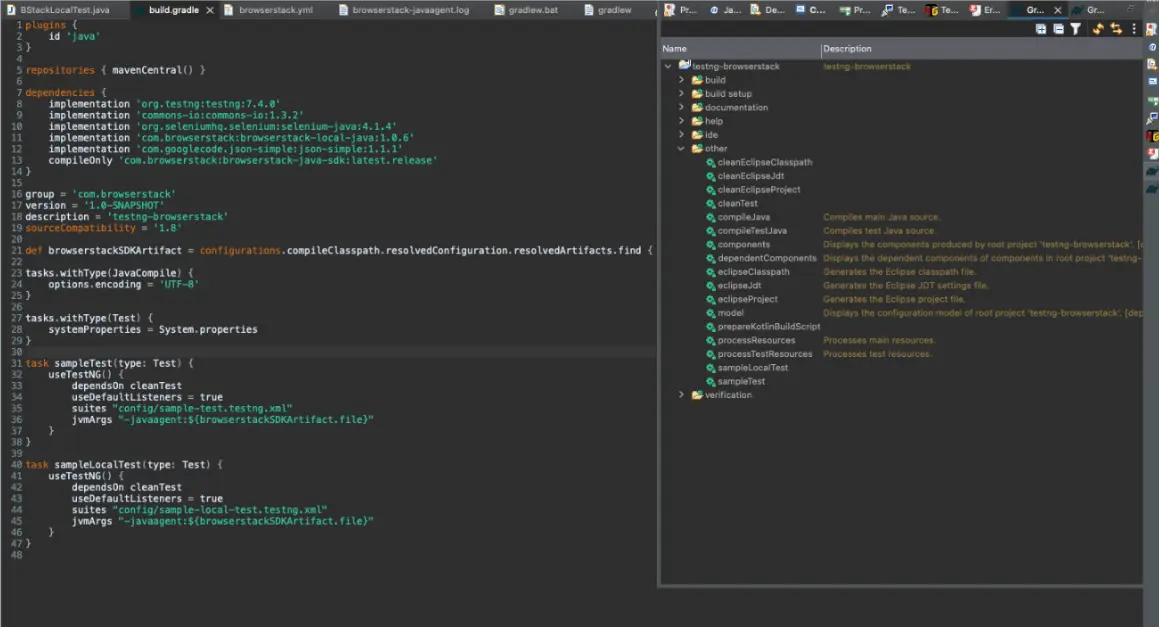Screen dimensions: 1159x627
Task: Collapse the 'other' tasks folder
Action: coord(681,148)
